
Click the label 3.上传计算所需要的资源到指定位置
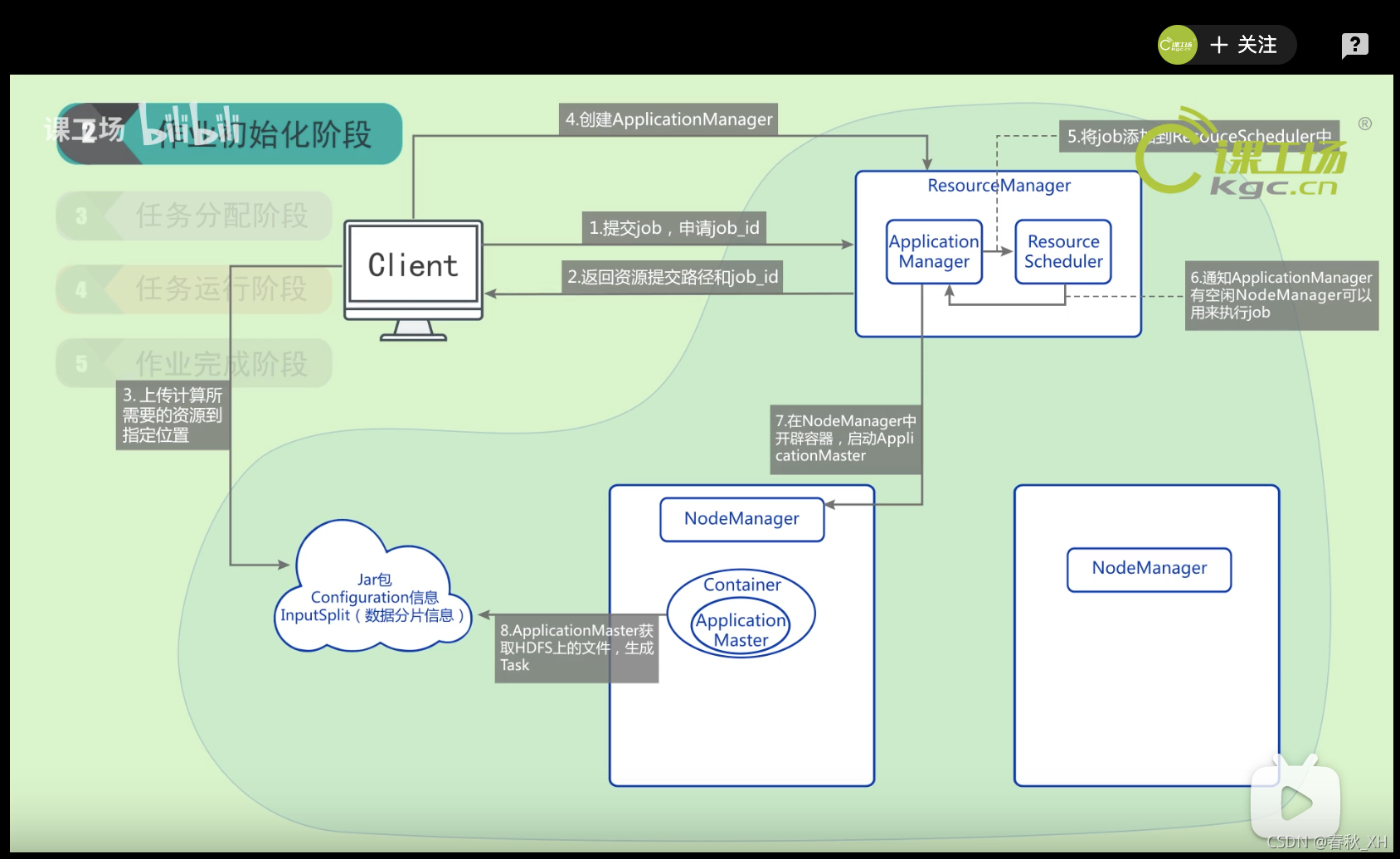click(x=173, y=415)
